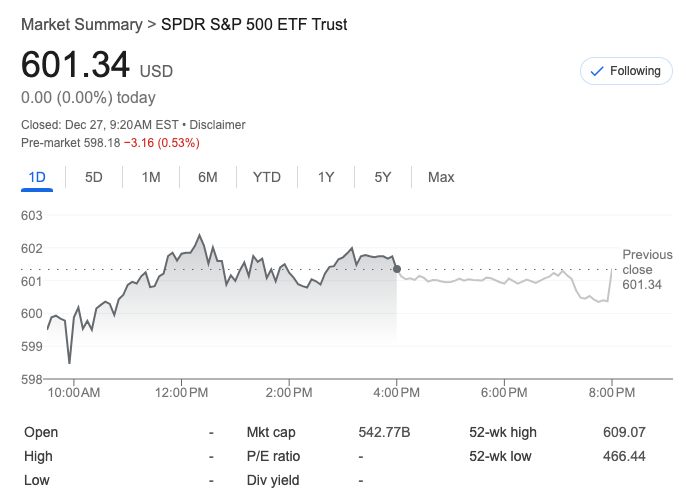Click the checkmark icon in Following
Image resolution: width=686 pixels, height=498 pixels.
[597, 71]
